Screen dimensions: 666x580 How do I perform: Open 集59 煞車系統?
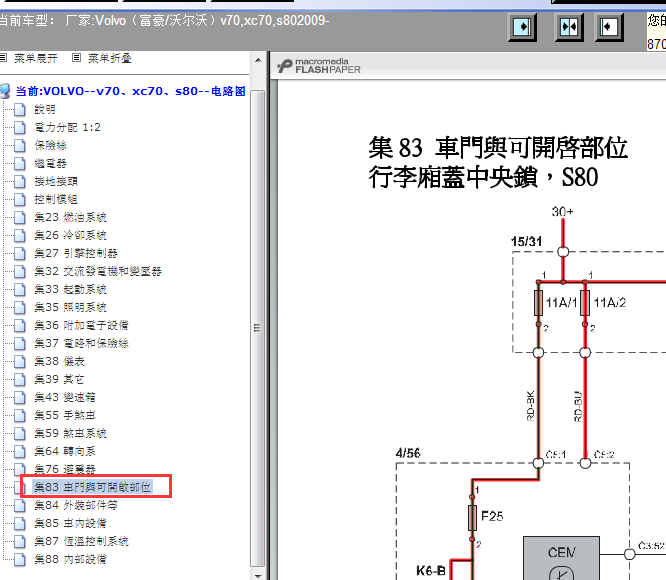point(71,433)
